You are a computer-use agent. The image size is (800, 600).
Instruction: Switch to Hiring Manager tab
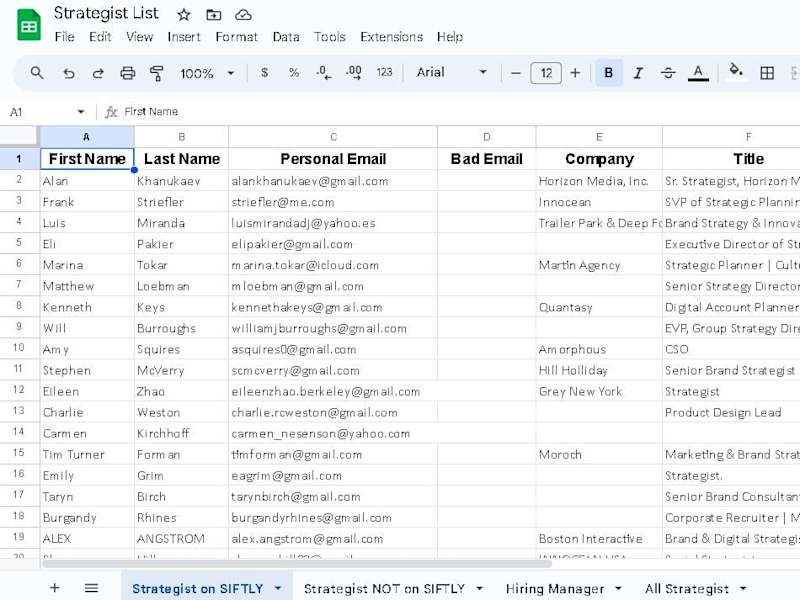555,589
